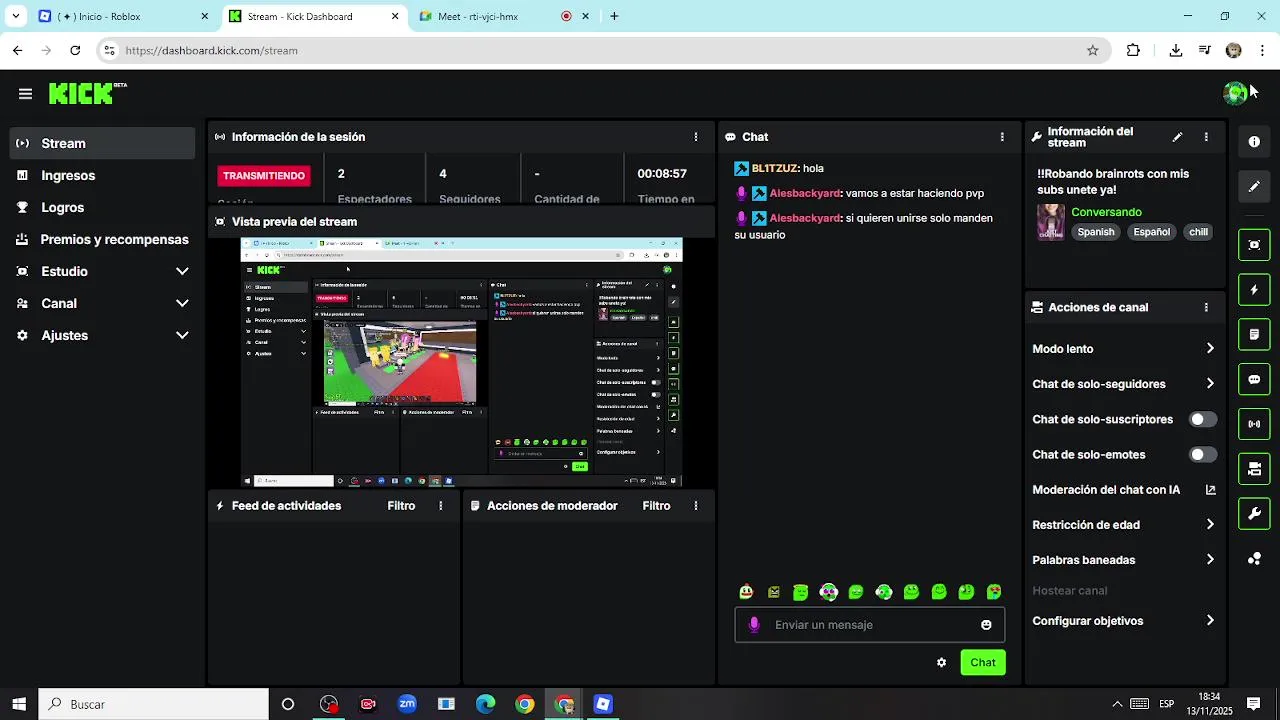Click the Spanish stream tag
This screenshot has height=720, width=1280.
pyautogui.click(x=1095, y=232)
